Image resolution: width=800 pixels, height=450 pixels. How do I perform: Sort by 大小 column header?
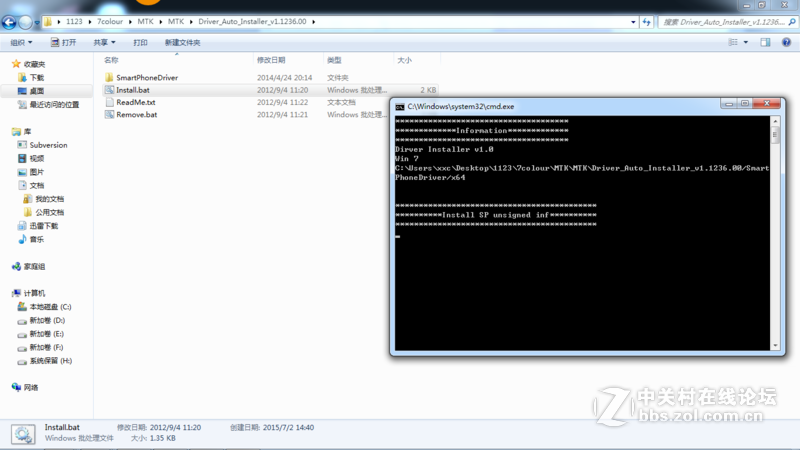[404, 60]
